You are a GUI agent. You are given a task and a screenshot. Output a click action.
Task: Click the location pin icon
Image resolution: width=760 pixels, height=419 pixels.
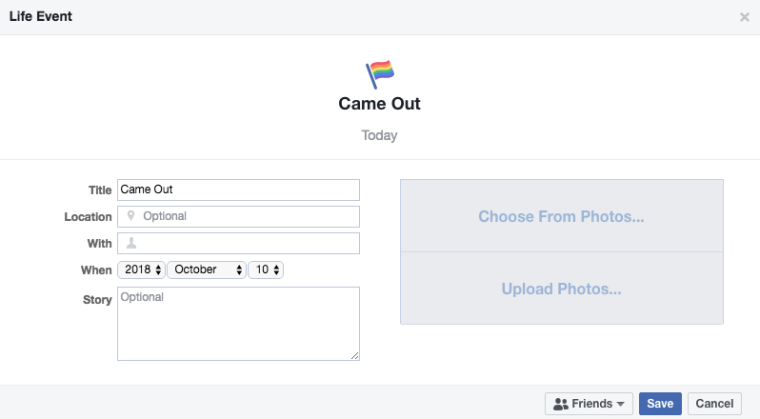[130, 216]
